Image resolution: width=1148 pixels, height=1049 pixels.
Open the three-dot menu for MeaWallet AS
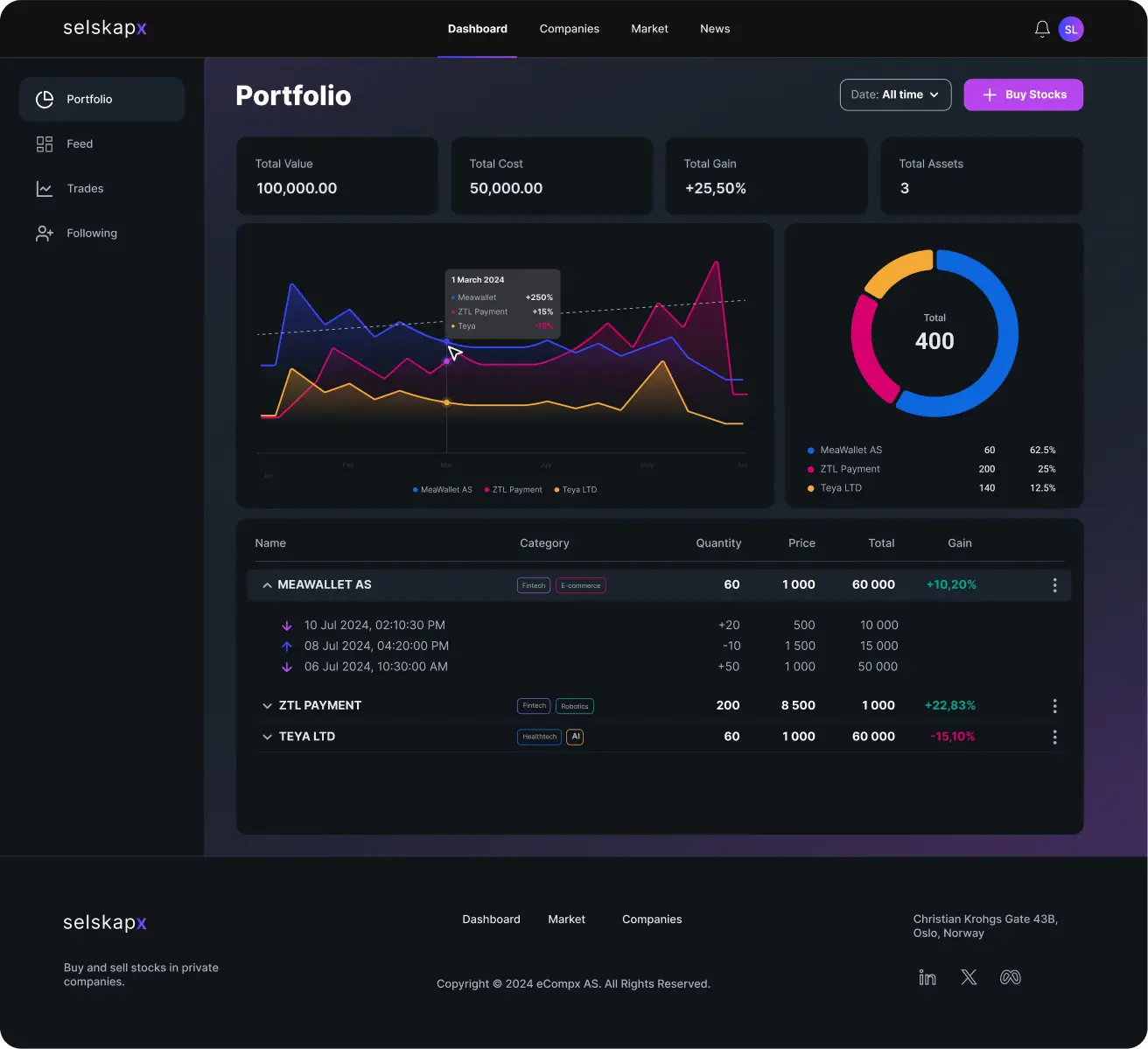point(1054,585)
